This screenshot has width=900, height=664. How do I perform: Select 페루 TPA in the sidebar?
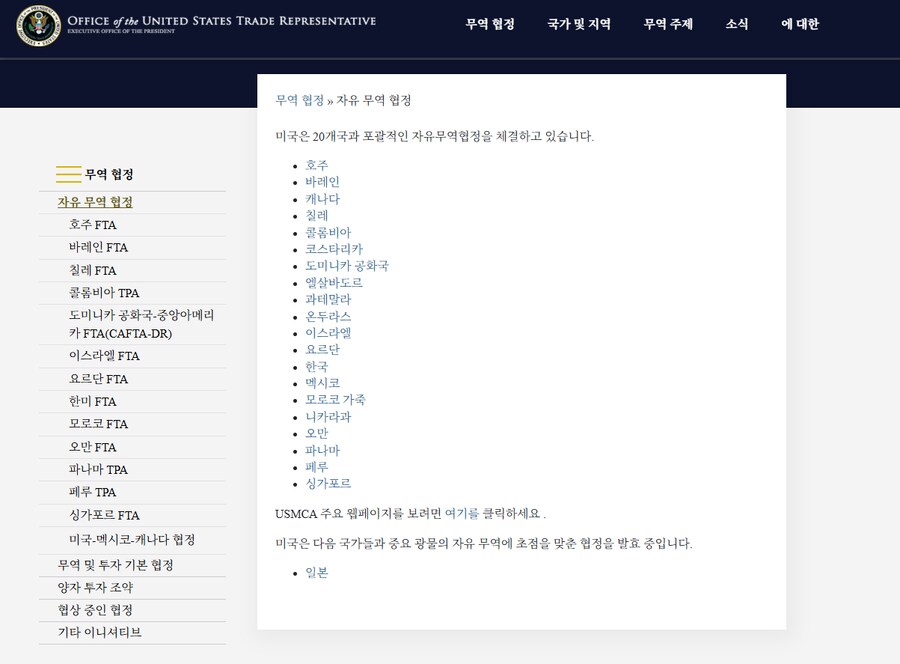pos(92,492)
